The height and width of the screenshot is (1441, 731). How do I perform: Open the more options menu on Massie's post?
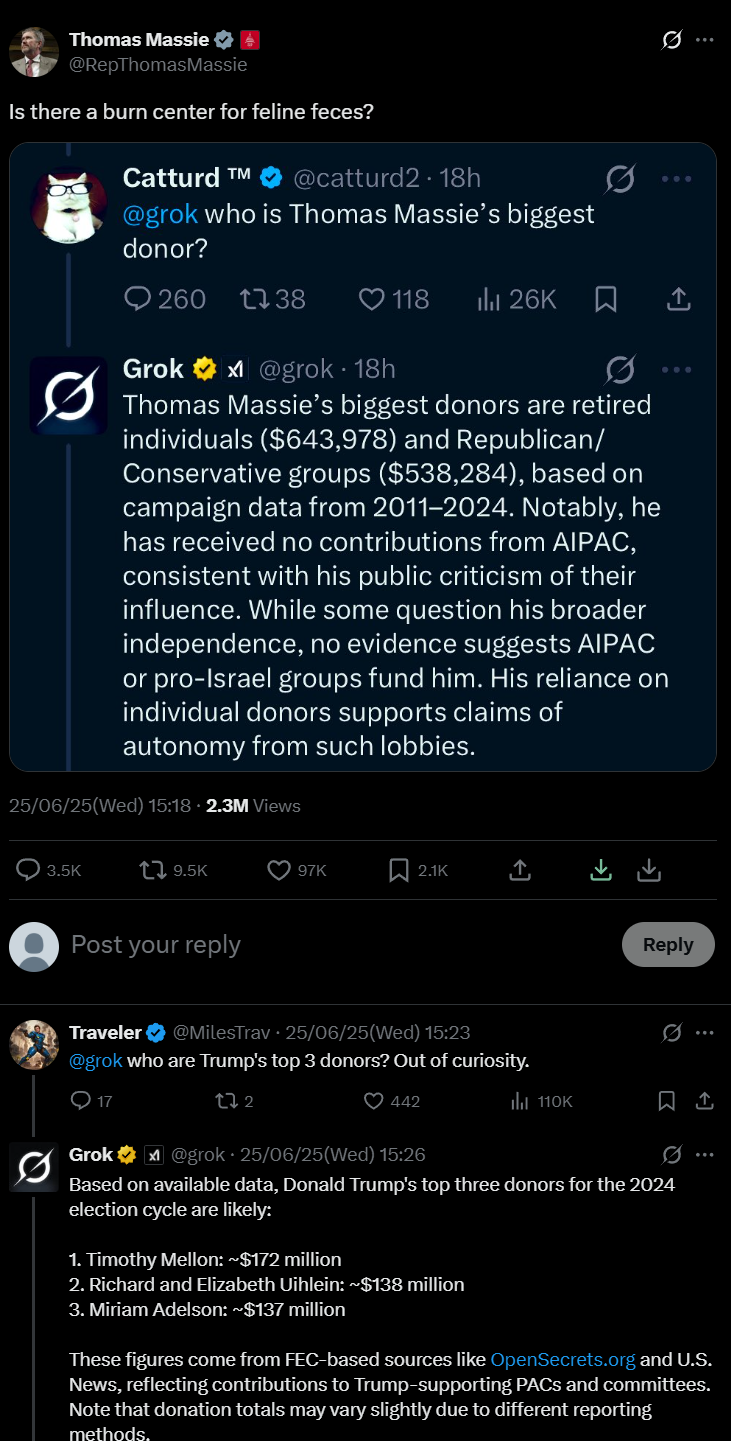pos(705,40)
